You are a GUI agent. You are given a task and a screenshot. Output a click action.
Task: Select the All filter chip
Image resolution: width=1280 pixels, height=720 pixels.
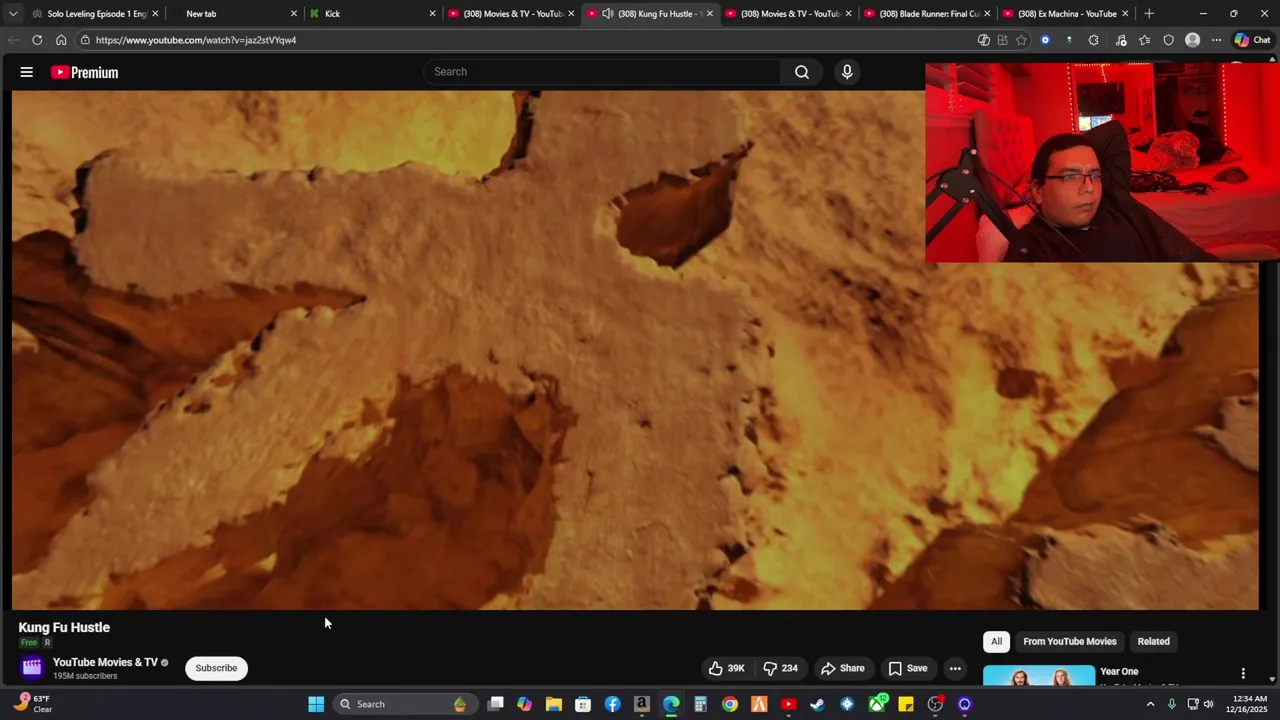point(996,642)
